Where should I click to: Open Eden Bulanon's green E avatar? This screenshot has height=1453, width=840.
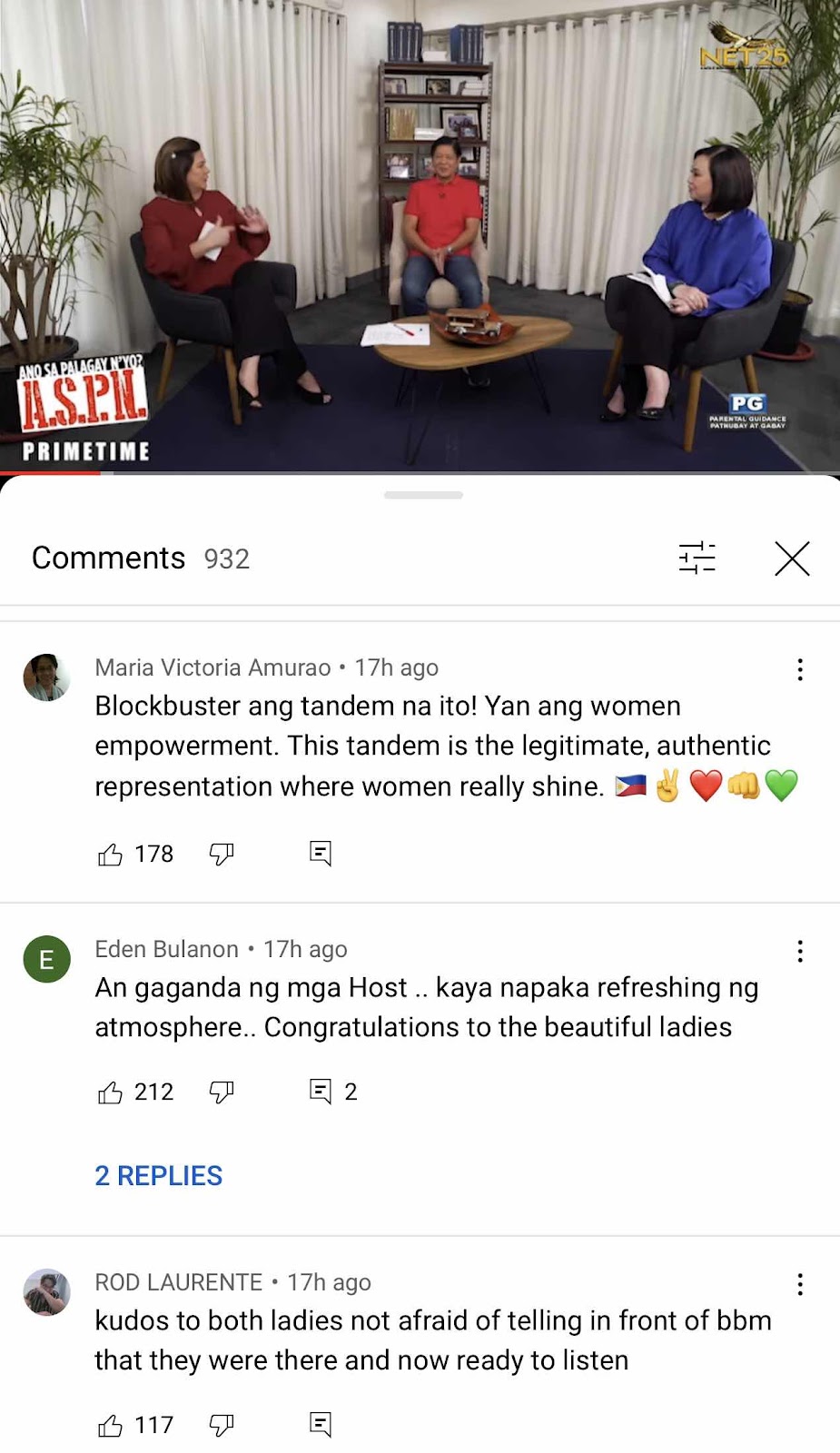(x=46, y=959)
